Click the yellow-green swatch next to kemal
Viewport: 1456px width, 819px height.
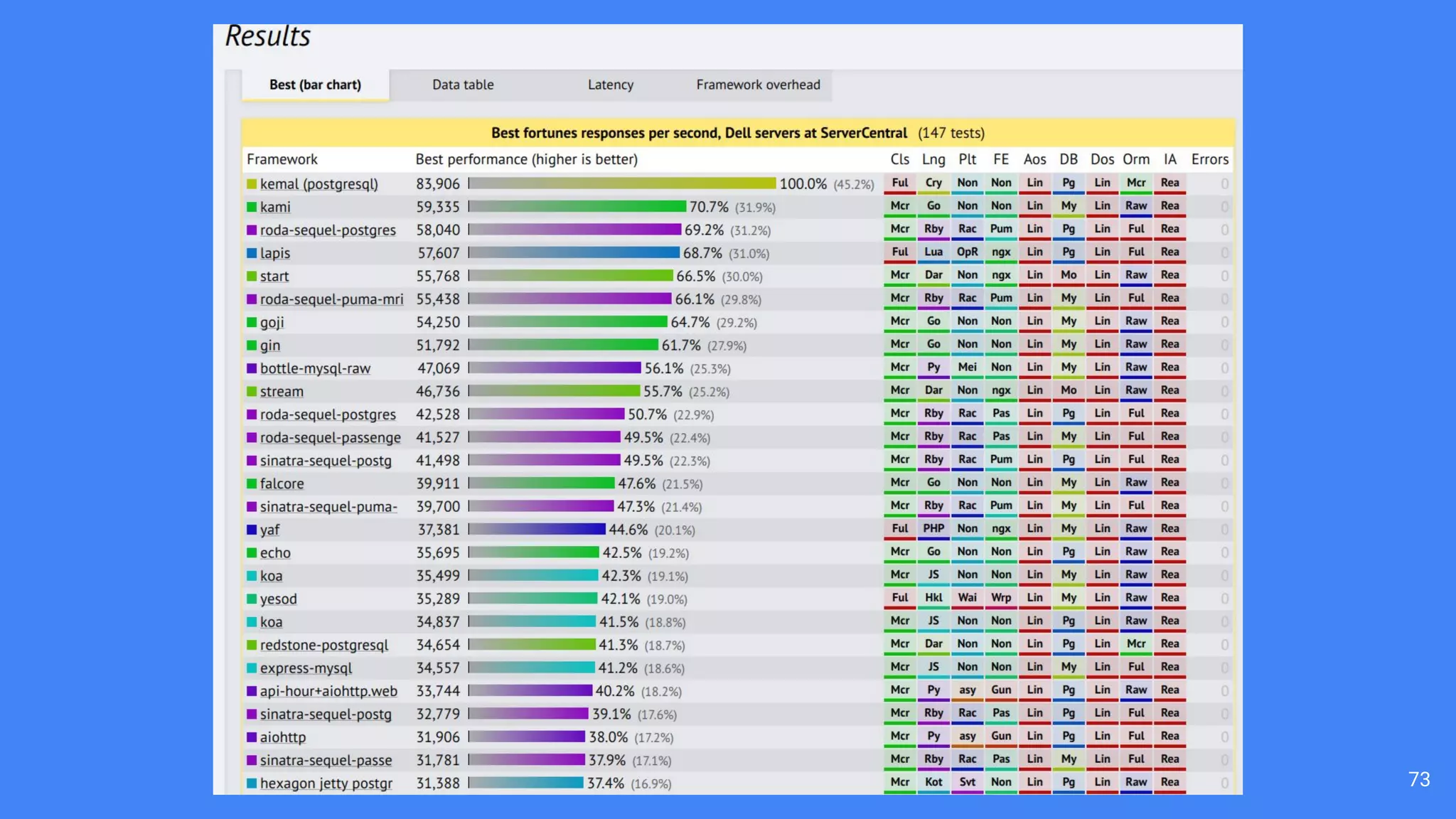tap(252, 184)
